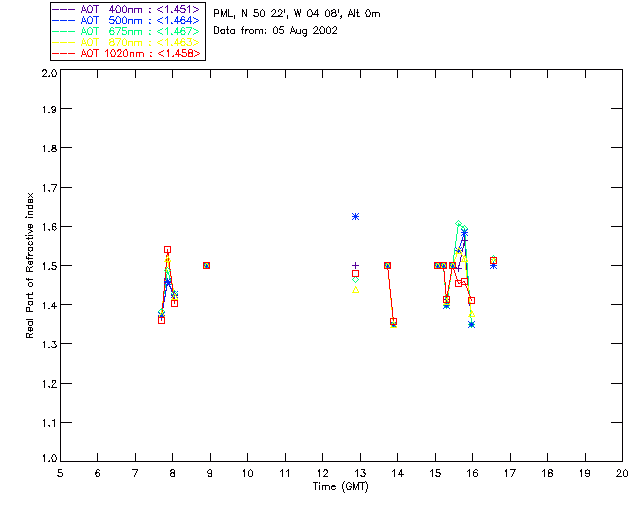Click the x-axis tick label 9
The width and height of the screenshot is (640, 512).
coord(210,473)
